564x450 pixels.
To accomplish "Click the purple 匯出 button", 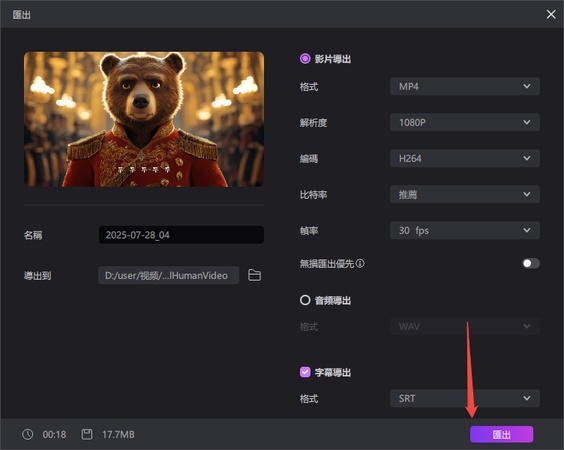I will [501, 434].
